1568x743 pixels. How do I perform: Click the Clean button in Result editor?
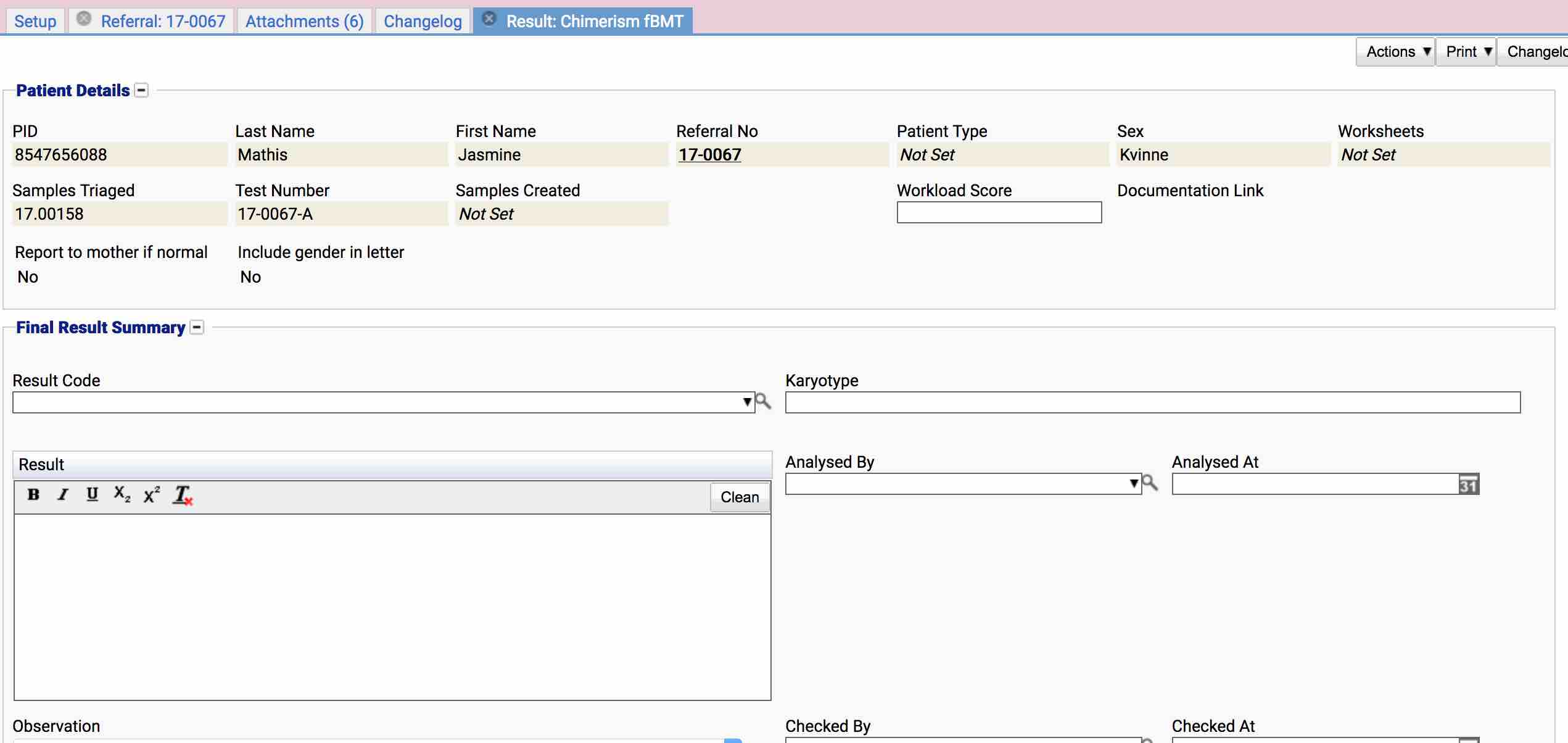coord(740,497)
